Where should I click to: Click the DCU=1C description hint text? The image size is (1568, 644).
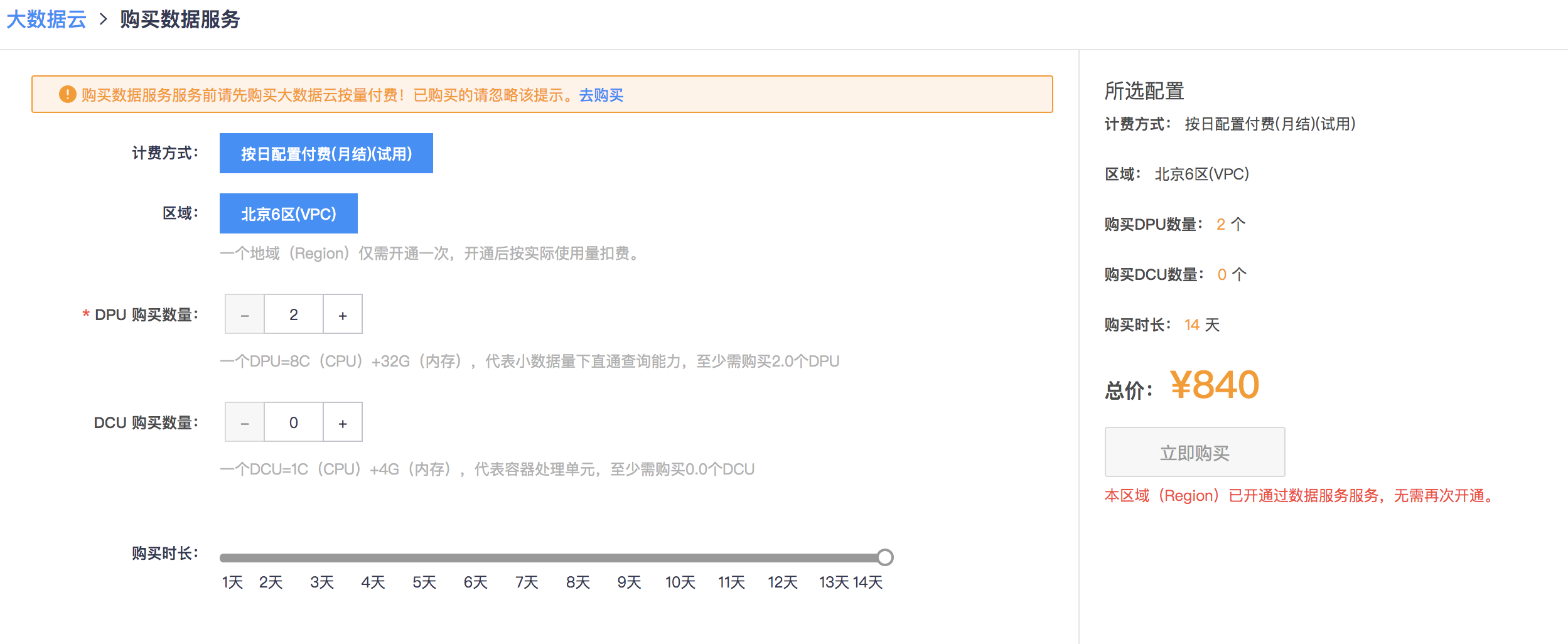pos(487,470)
